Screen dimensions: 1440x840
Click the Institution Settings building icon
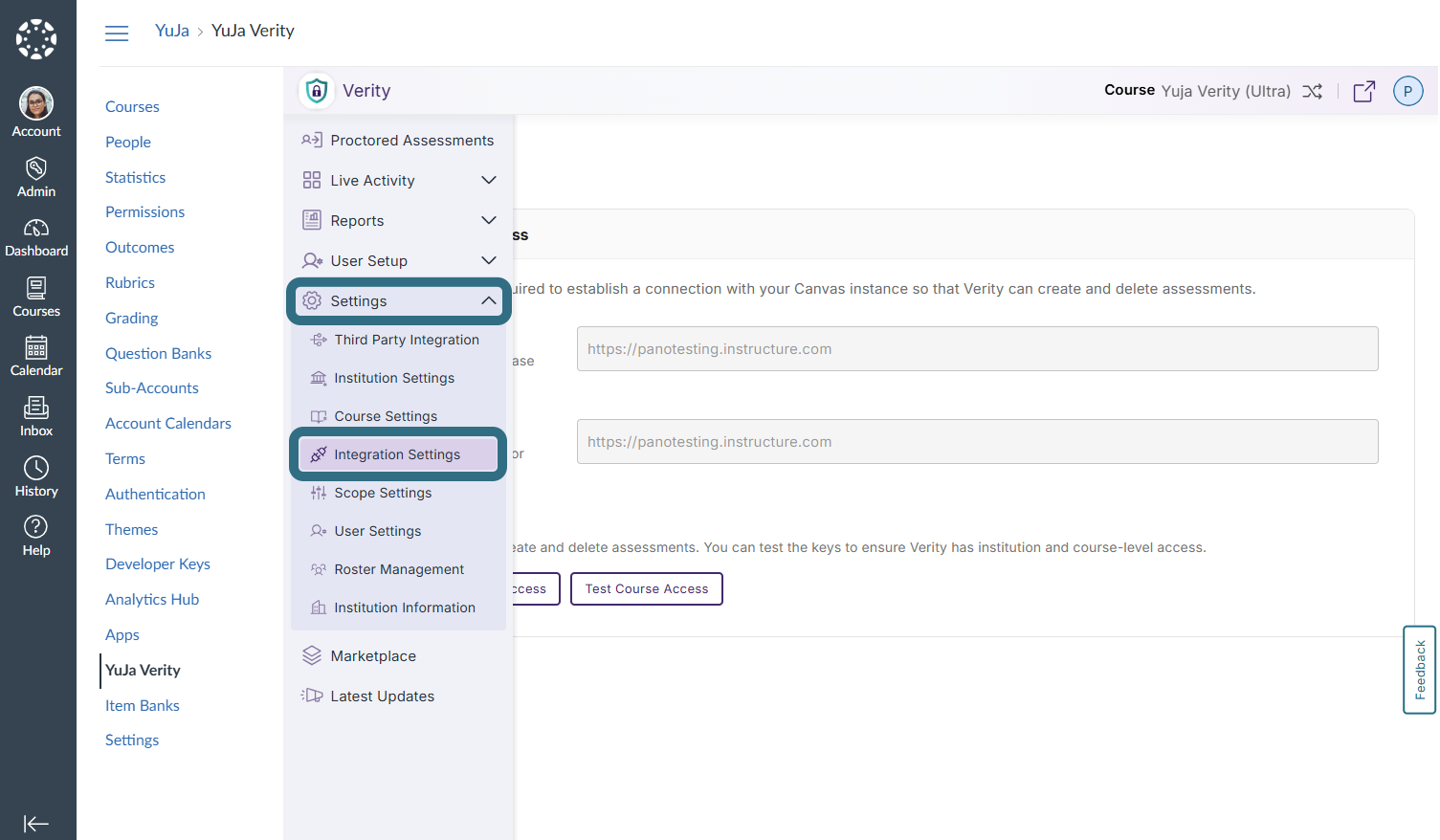[x=319, y=378]
